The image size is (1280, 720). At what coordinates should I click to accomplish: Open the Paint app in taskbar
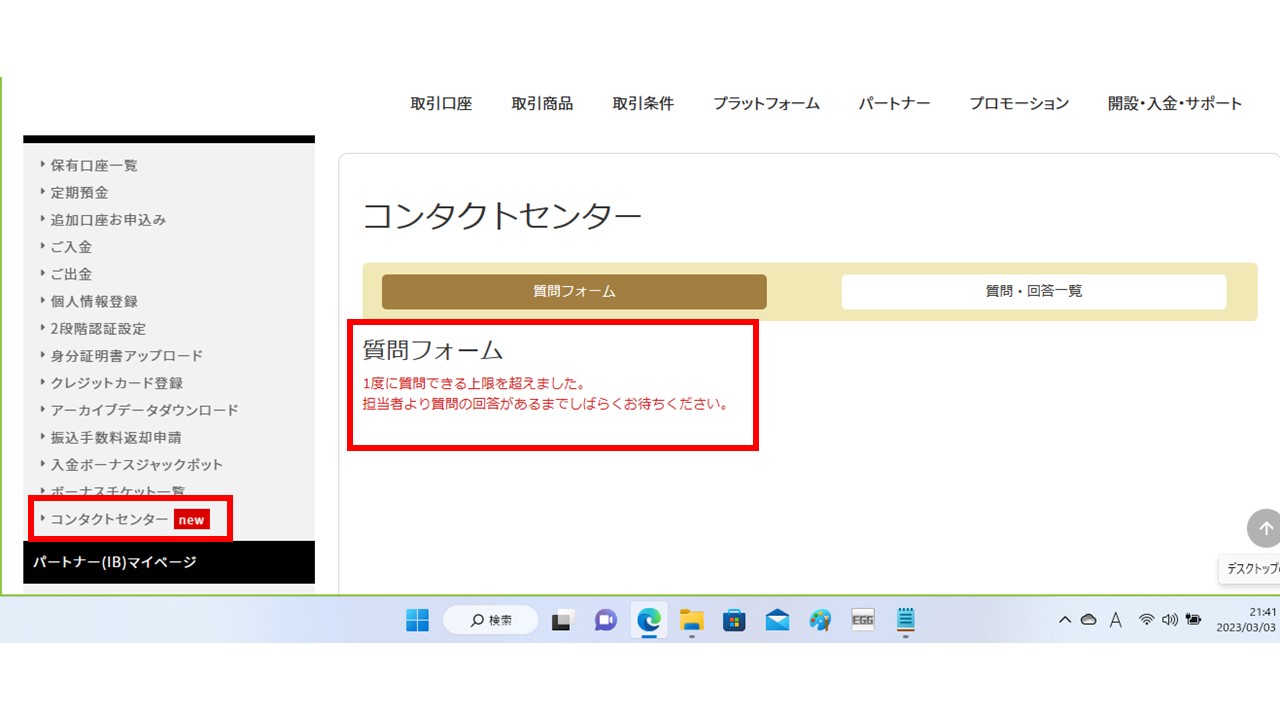pyautogui.click(x=820, y=620)
